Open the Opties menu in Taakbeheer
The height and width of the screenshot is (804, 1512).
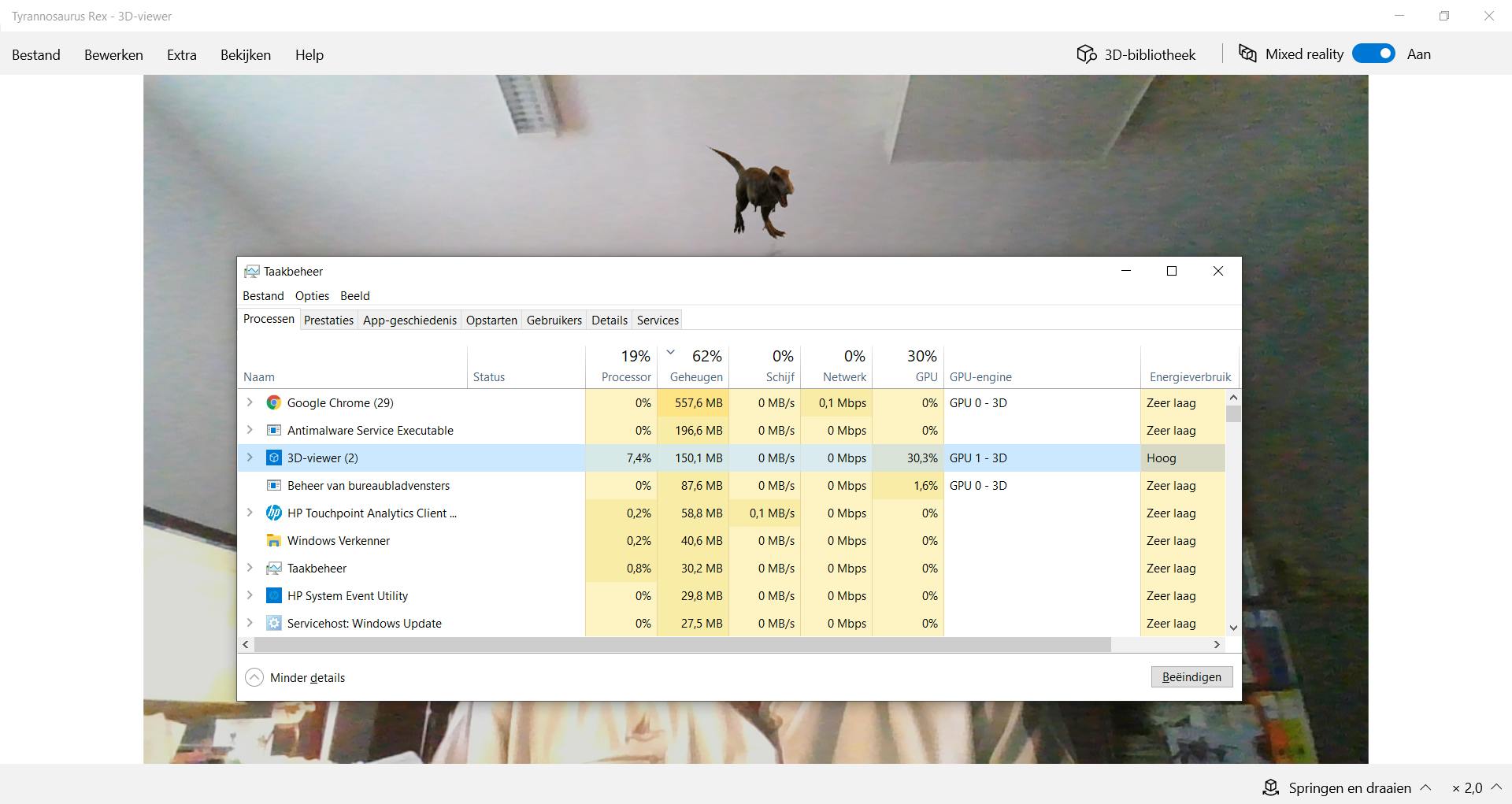click(x=312, y=296)
